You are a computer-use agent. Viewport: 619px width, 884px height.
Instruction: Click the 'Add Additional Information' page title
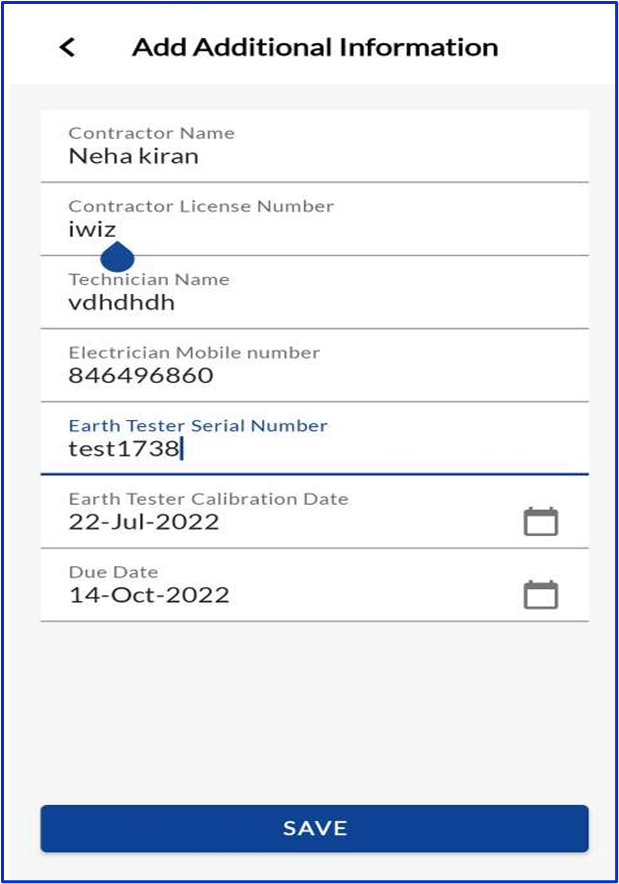(x=315, y=47)
